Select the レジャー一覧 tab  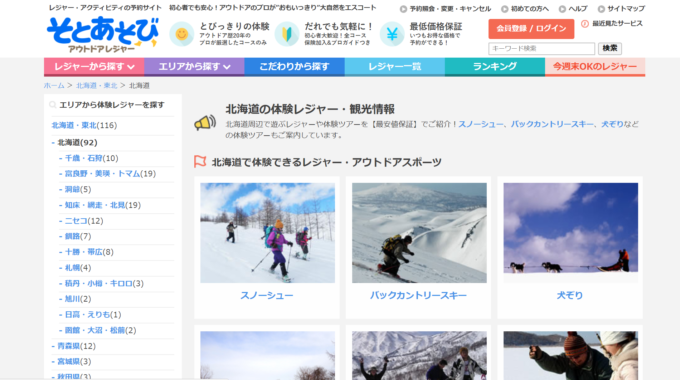tap(395, 67)
